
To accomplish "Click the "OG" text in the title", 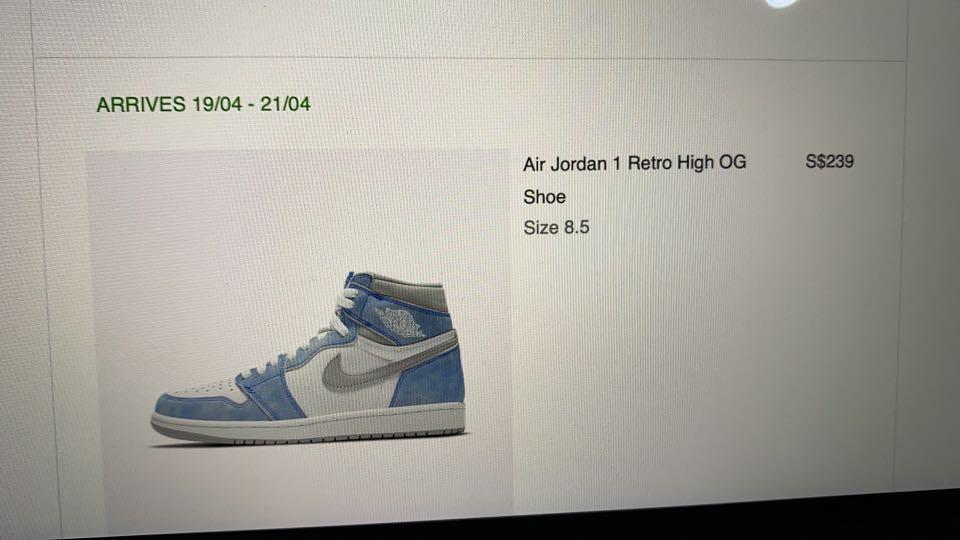I will point(732,162).
